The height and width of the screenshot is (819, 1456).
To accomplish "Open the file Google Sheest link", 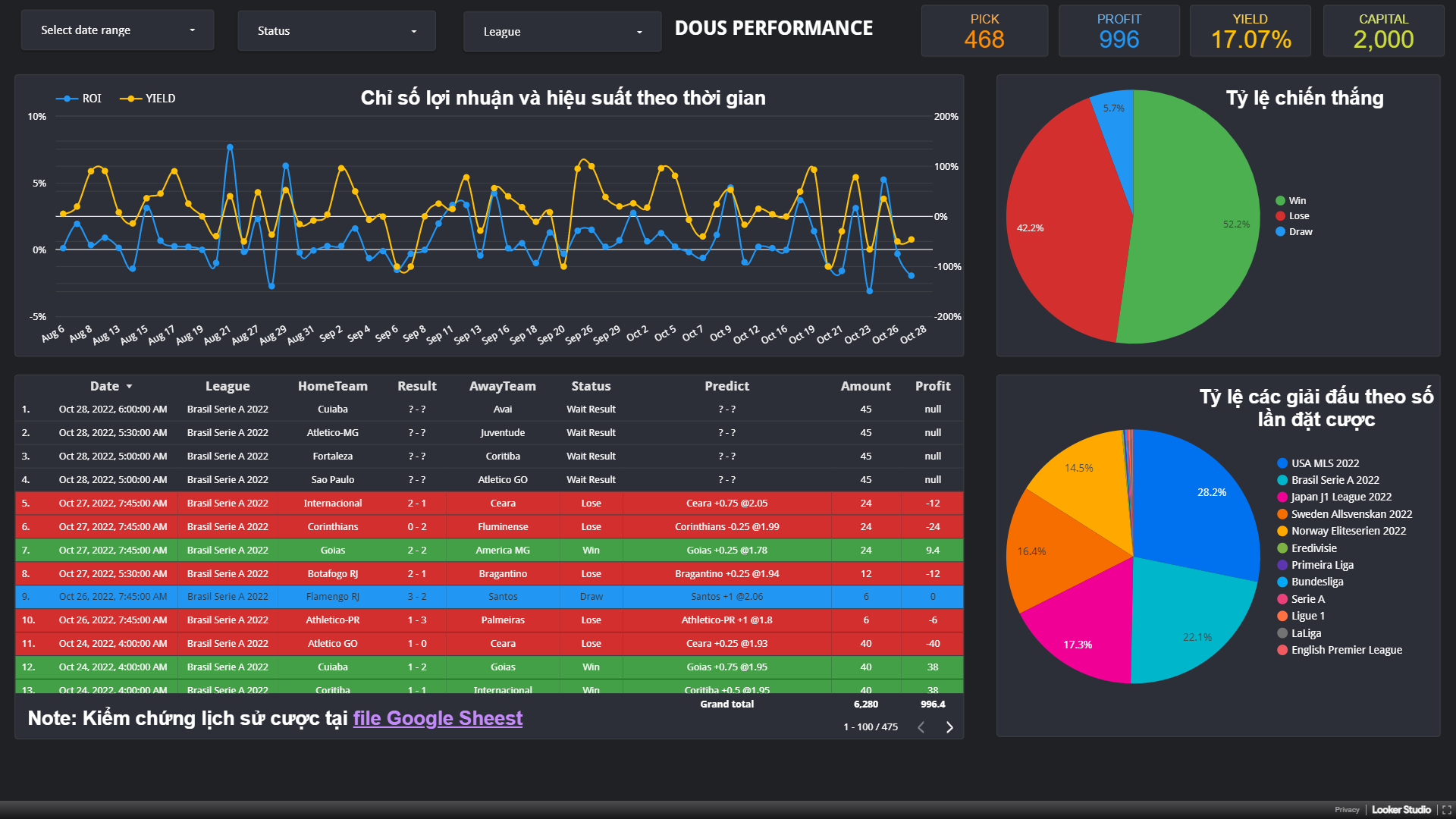I will (x=438, y=718).
